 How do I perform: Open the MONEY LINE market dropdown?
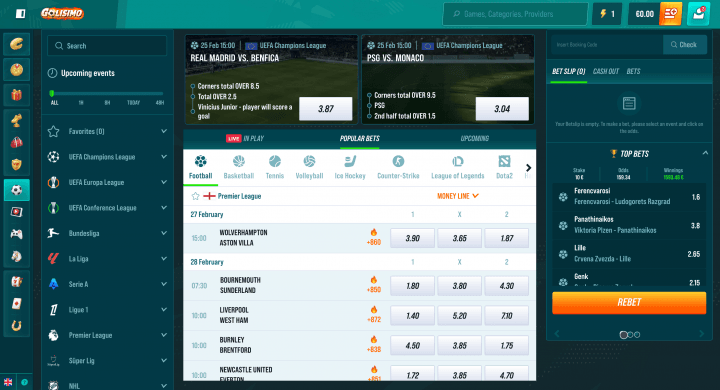[458, 196]
